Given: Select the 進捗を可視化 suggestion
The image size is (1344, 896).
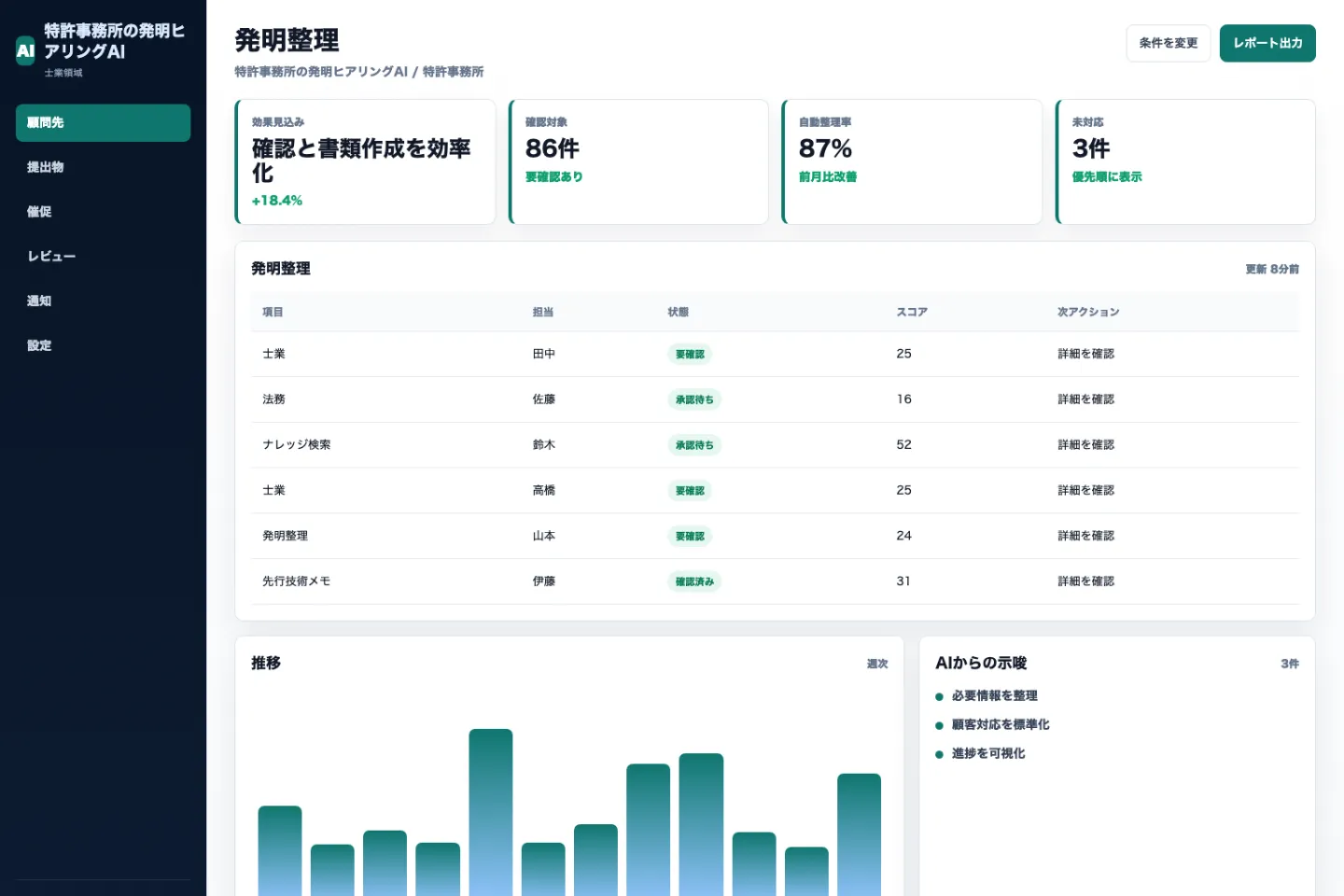Looking at the screenshot, I should coord(987,754).
